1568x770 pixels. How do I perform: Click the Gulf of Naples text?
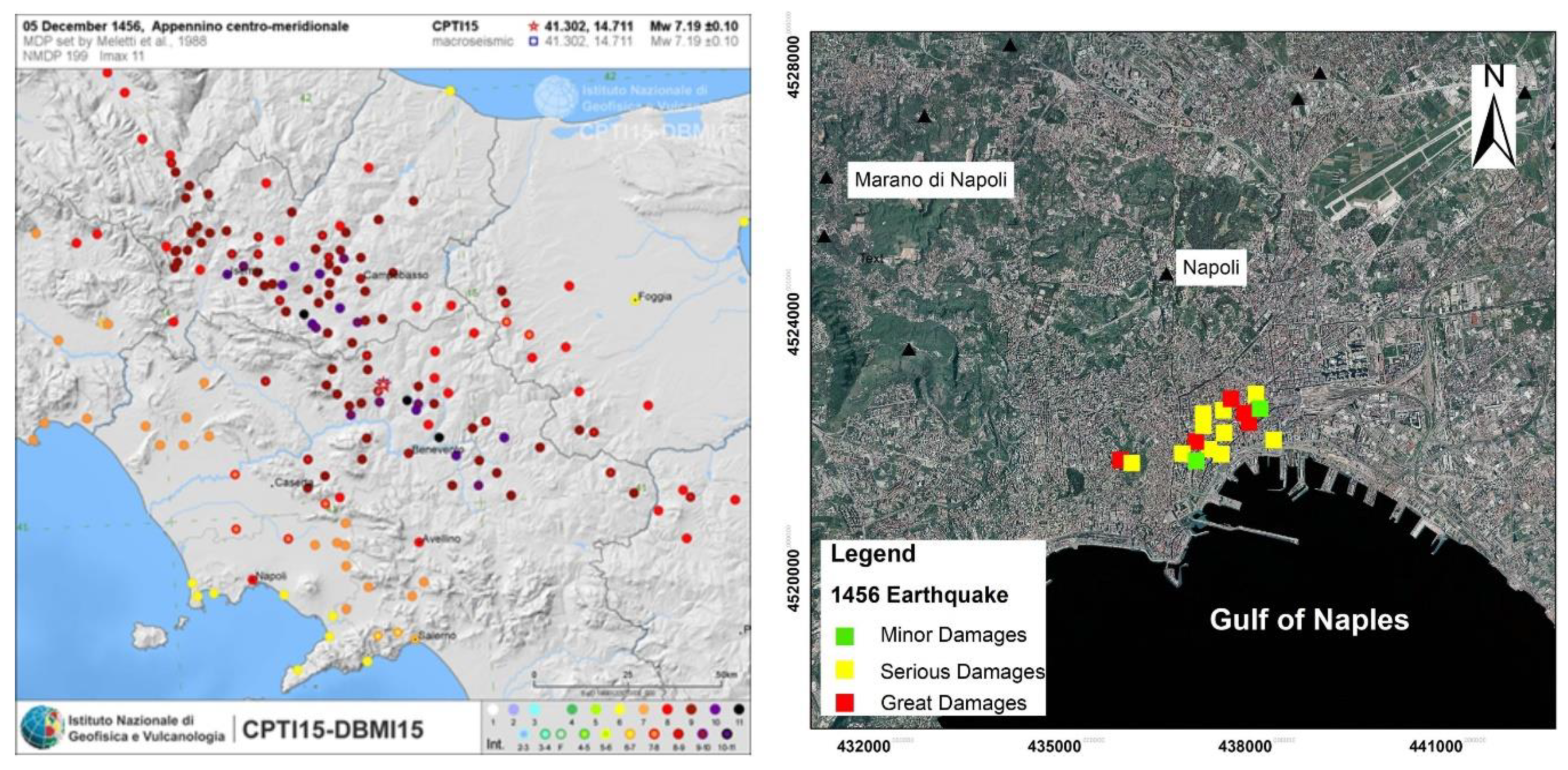point(1309,620)
